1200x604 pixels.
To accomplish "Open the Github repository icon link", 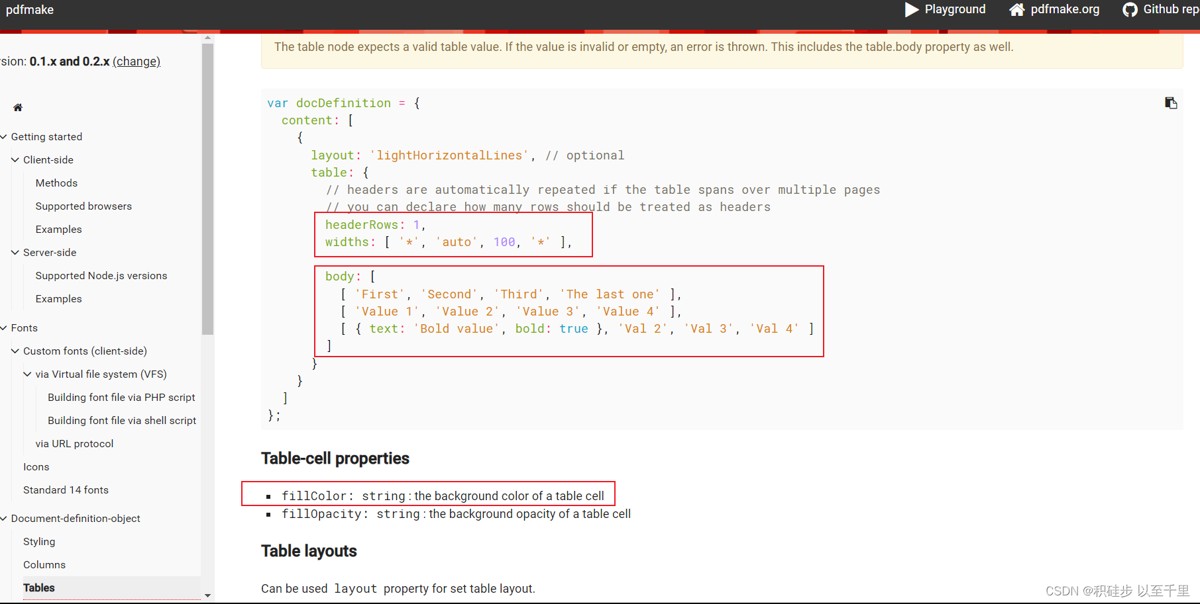I will pyautogui.click(x=1130, y=10).
